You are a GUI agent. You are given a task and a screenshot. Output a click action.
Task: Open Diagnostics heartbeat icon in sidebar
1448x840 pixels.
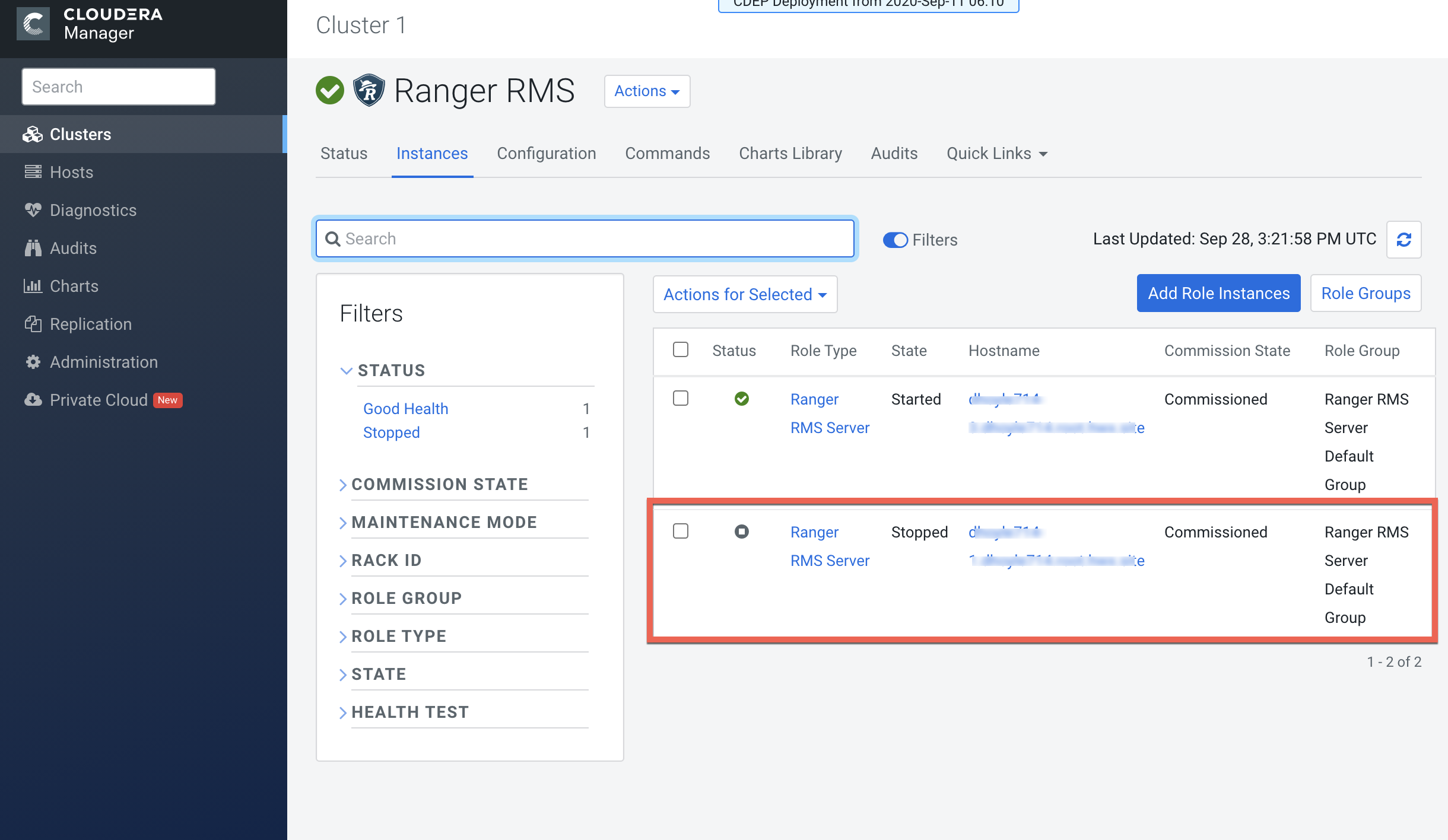coord(33,210)
